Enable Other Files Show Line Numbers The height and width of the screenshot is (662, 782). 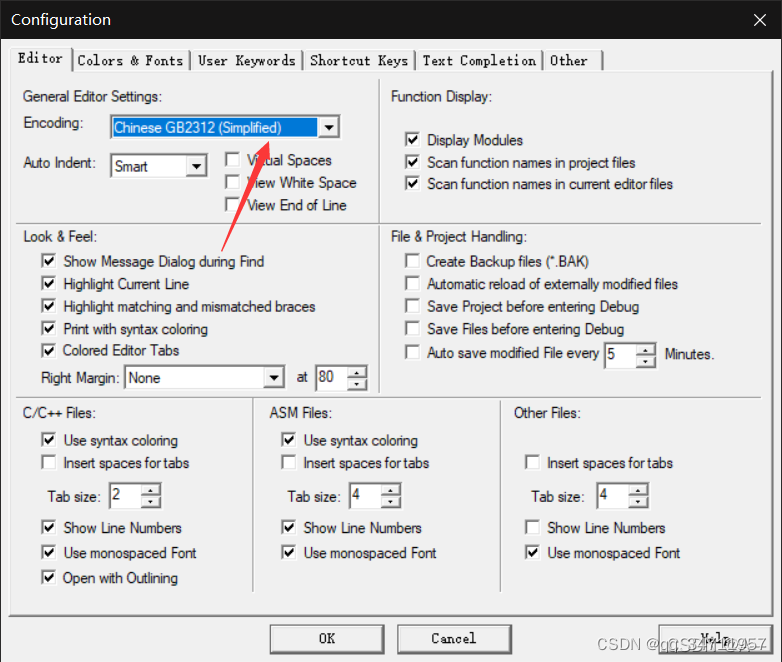[x=533, y=527]
